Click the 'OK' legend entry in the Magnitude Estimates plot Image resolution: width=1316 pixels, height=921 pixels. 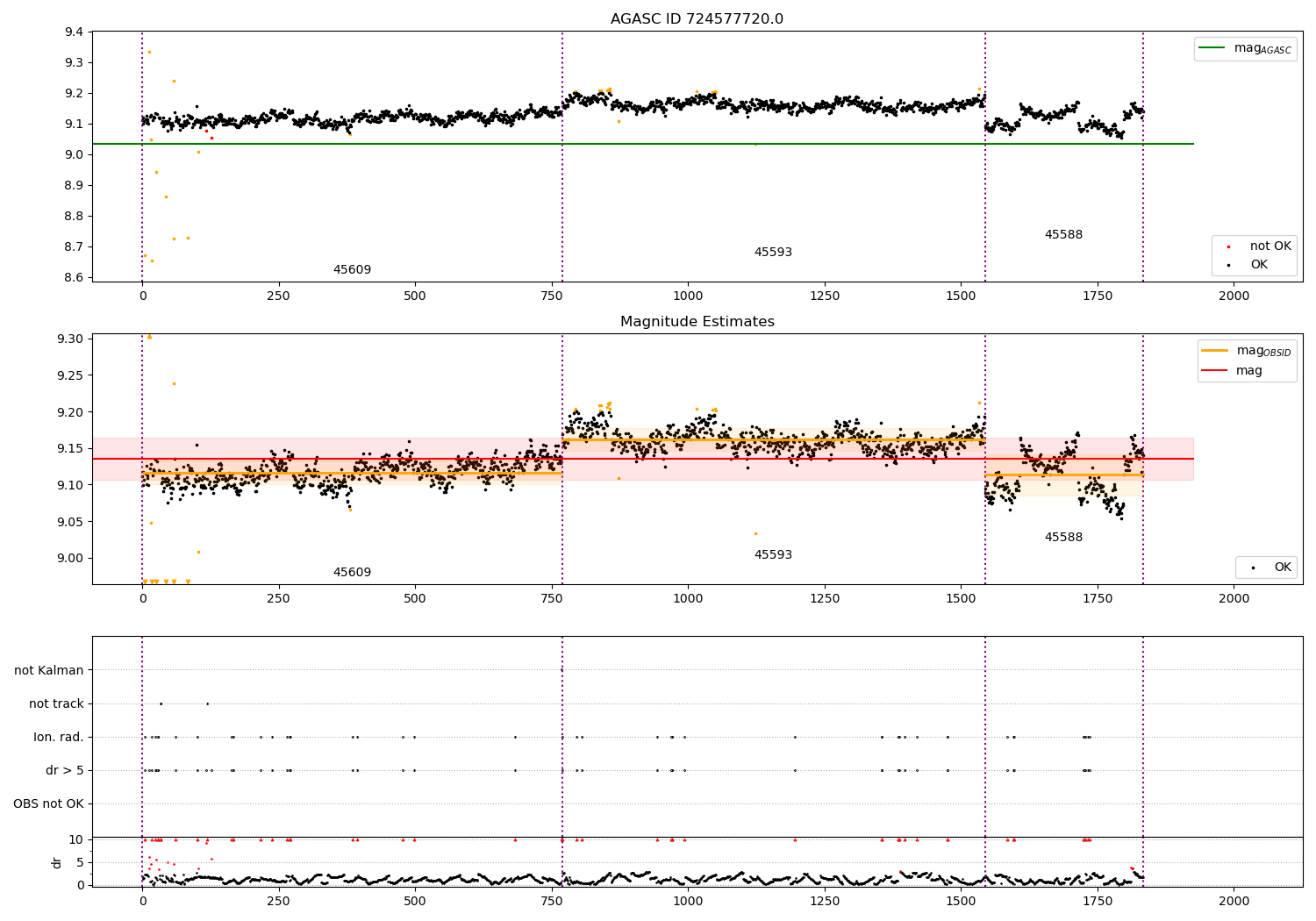click(x=1271, y=568)
